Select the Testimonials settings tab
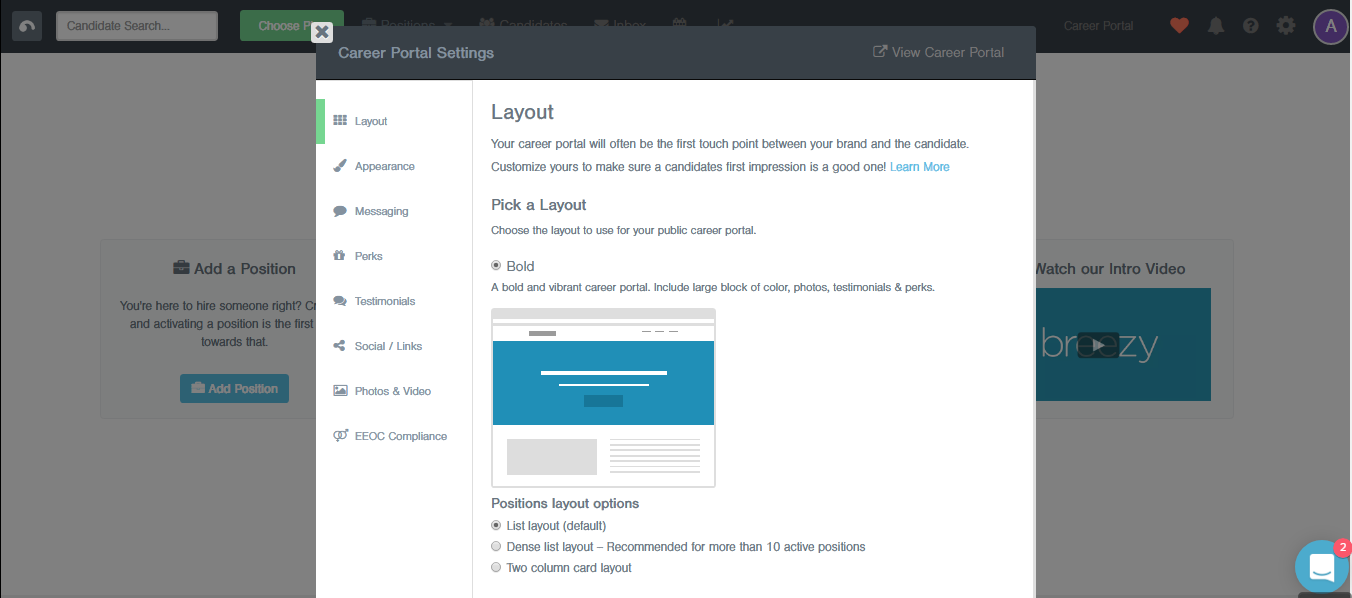Image resolution: width=1352 pixels, height=598 pixels. pos(394,301)
